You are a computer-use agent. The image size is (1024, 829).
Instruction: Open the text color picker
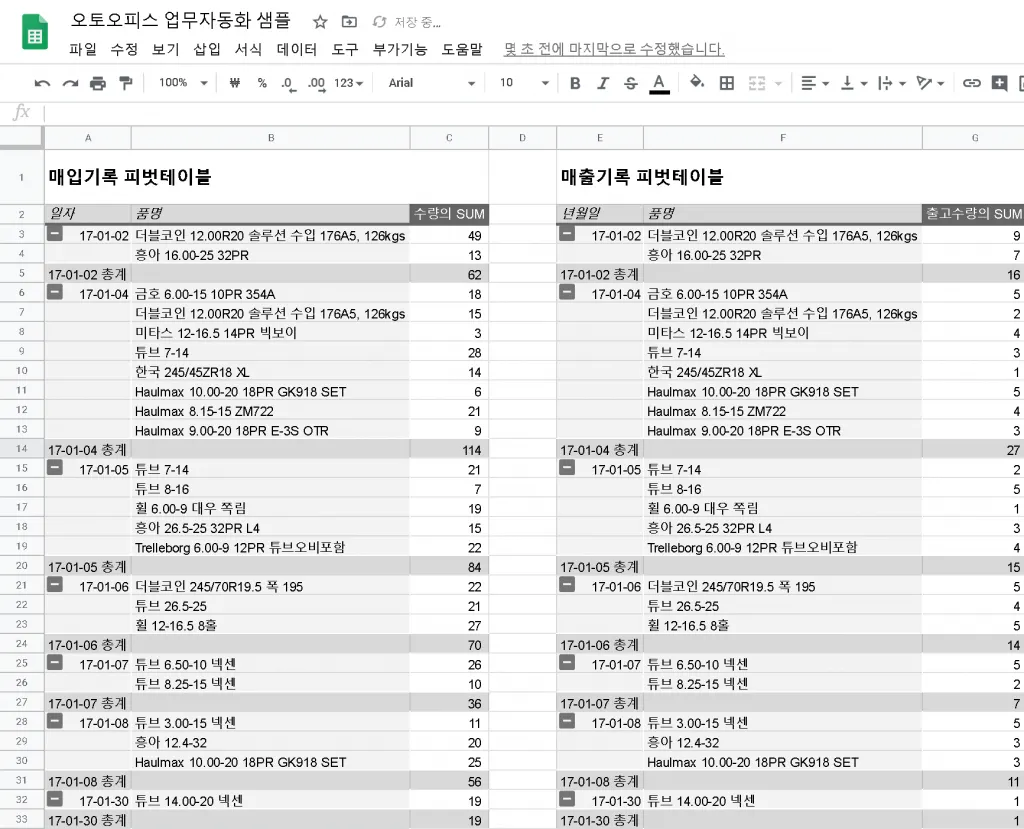coord(659,84)
